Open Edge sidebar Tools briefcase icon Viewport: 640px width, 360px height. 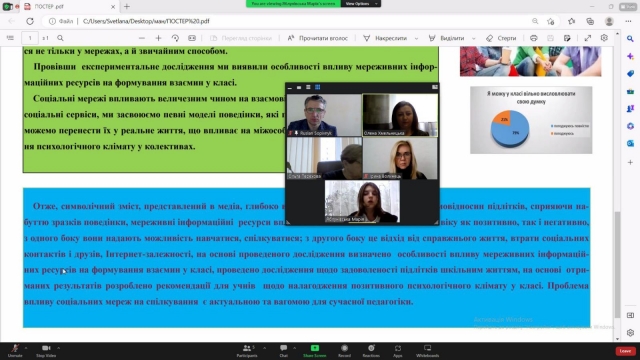[630, 91]
